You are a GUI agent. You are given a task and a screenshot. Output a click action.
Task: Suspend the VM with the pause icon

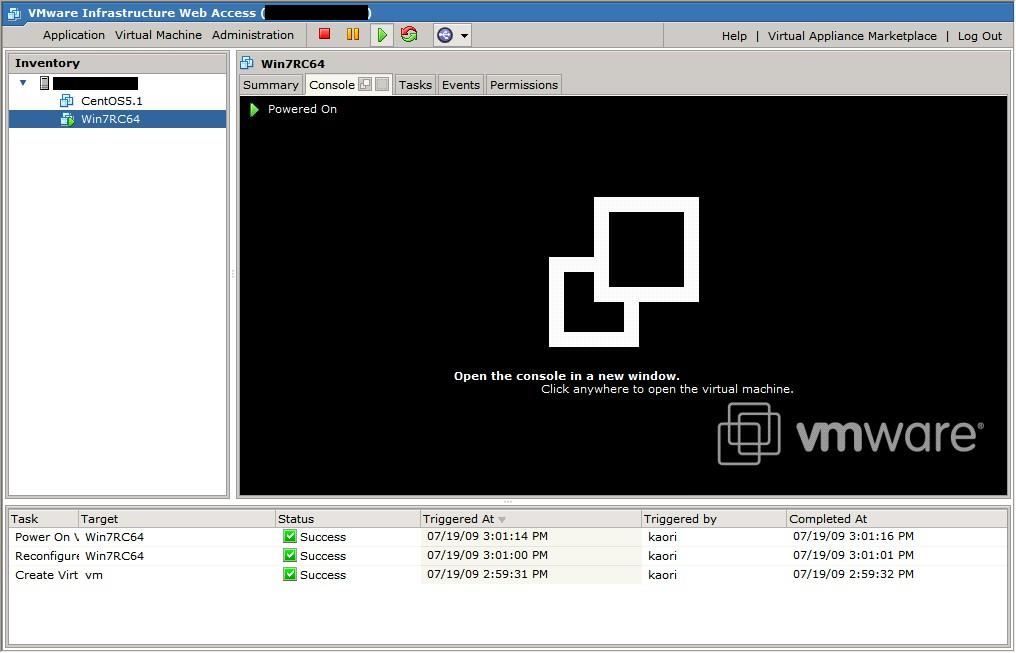(353, 34)
